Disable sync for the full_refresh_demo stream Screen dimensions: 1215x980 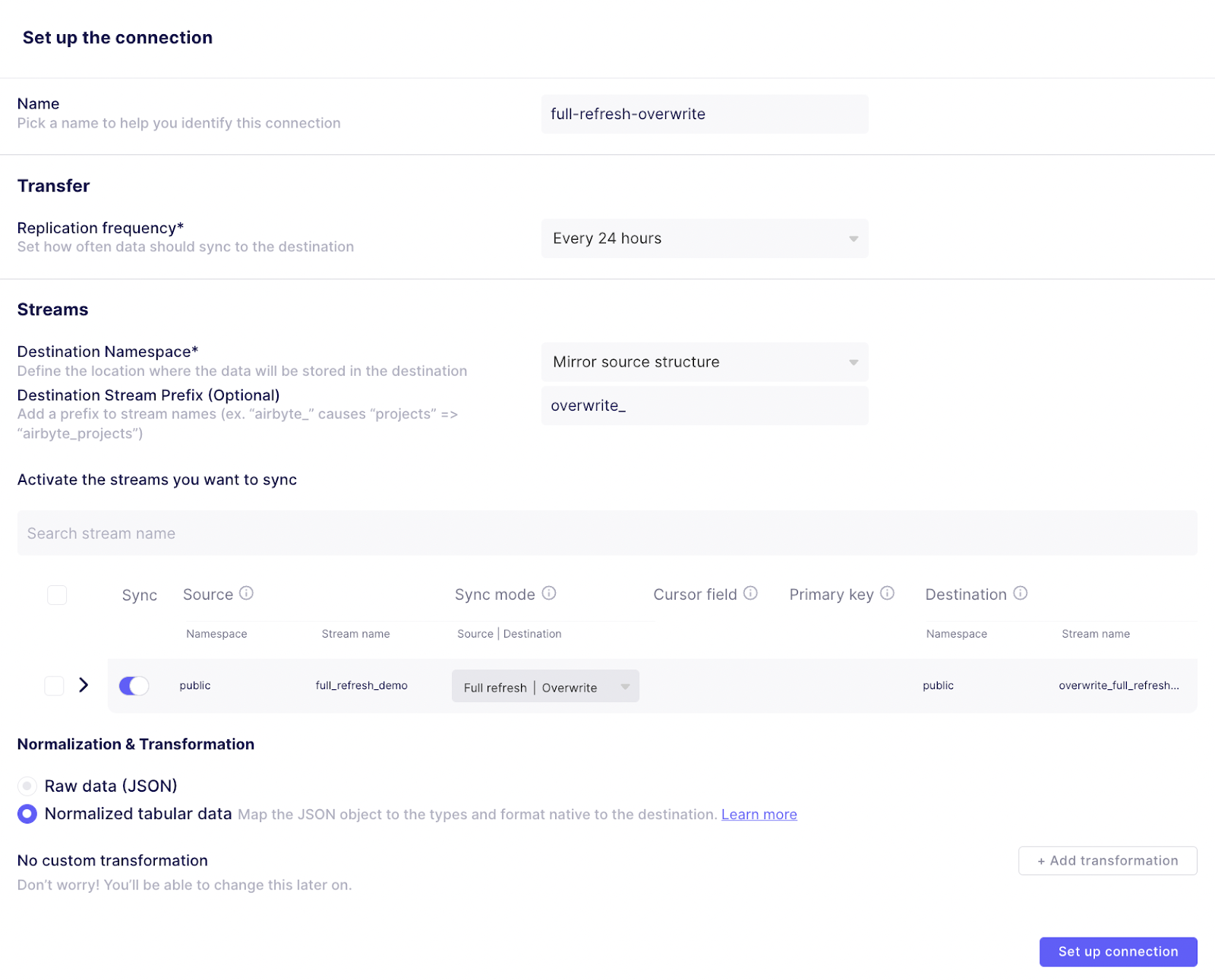tap(134, 685)
